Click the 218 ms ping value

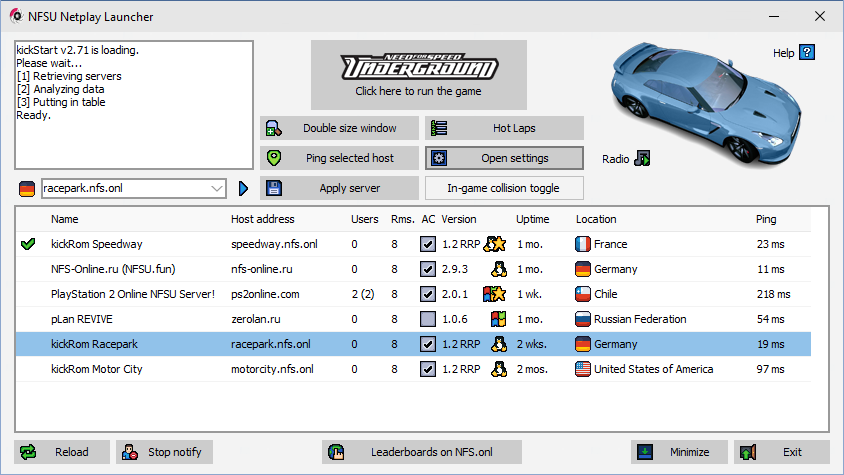point(773,294)
